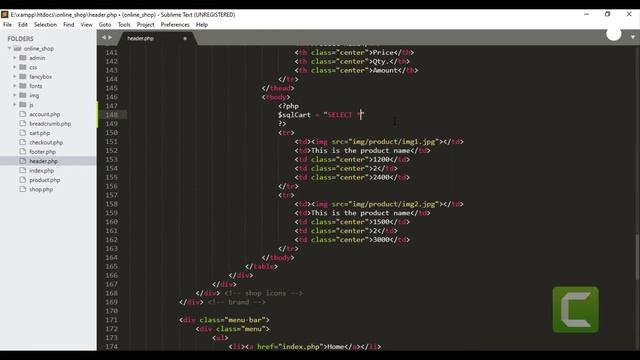Open the Help menu

click(202, 24)
